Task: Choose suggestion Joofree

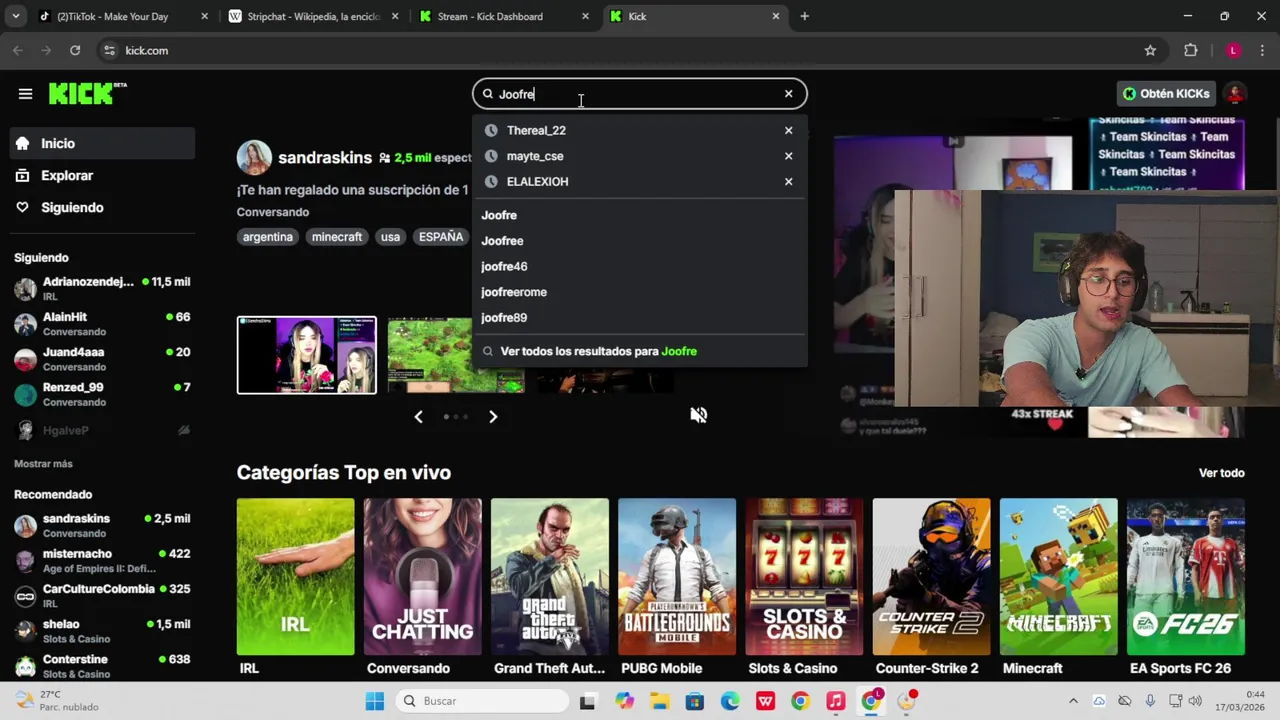Action: (502, 241)
